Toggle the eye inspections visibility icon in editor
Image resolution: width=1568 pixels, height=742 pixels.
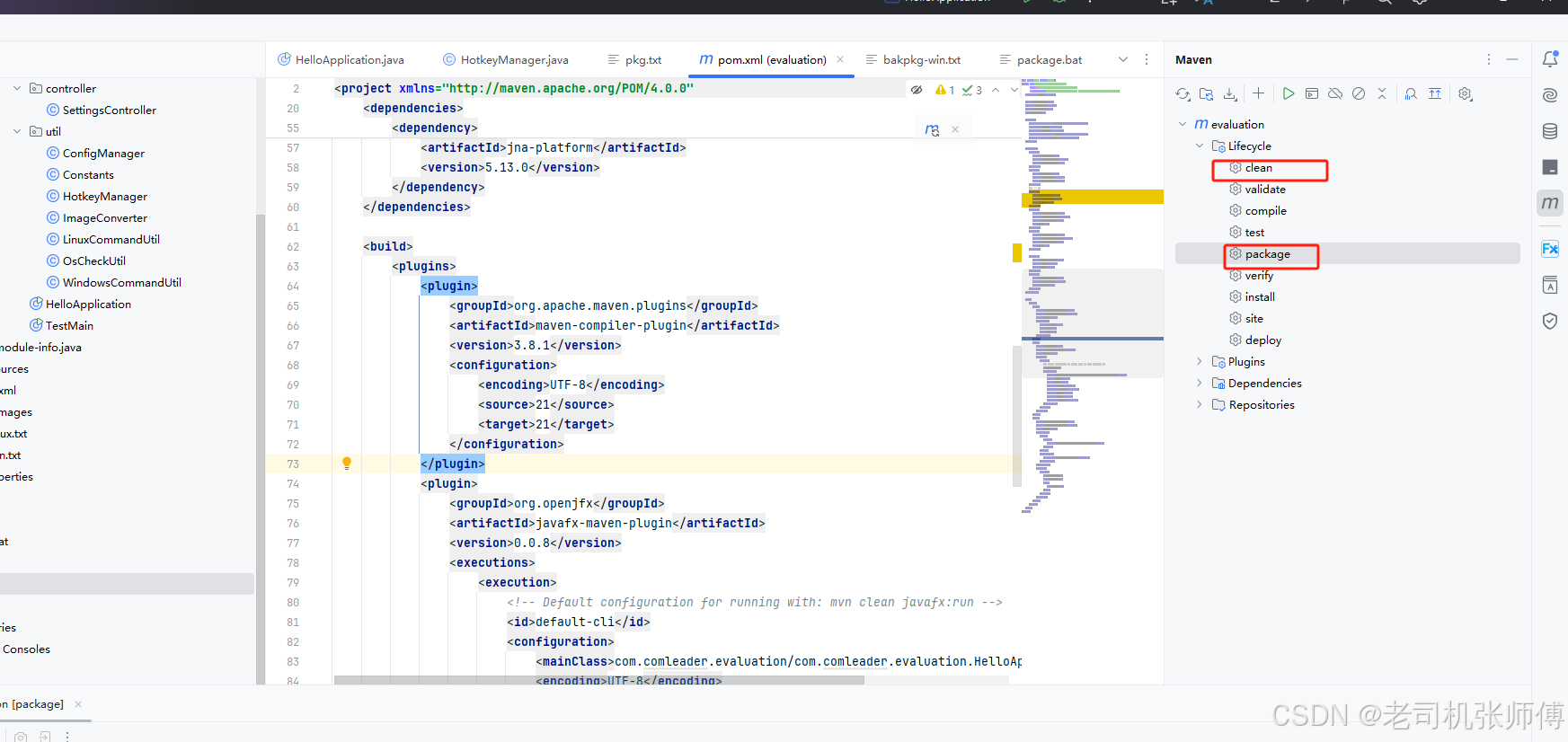(x=917, y=90)
